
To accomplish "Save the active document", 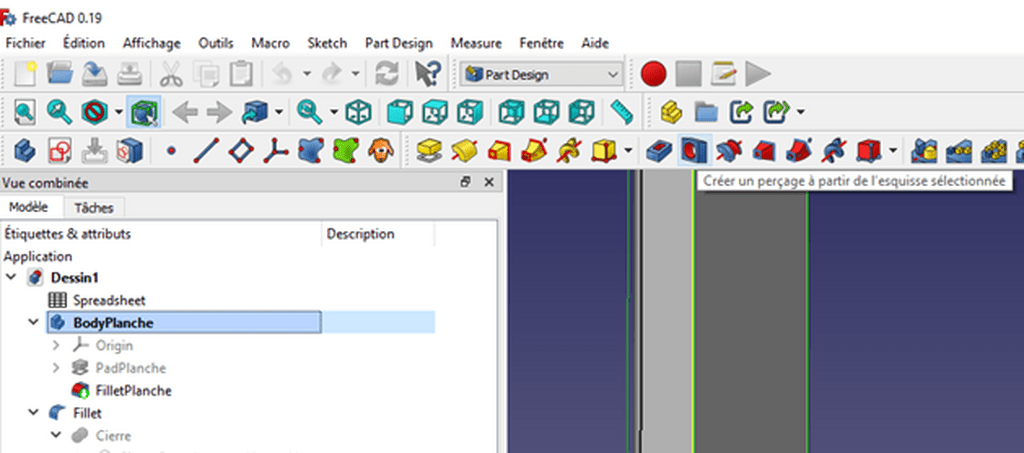I will tap(95, 74).
